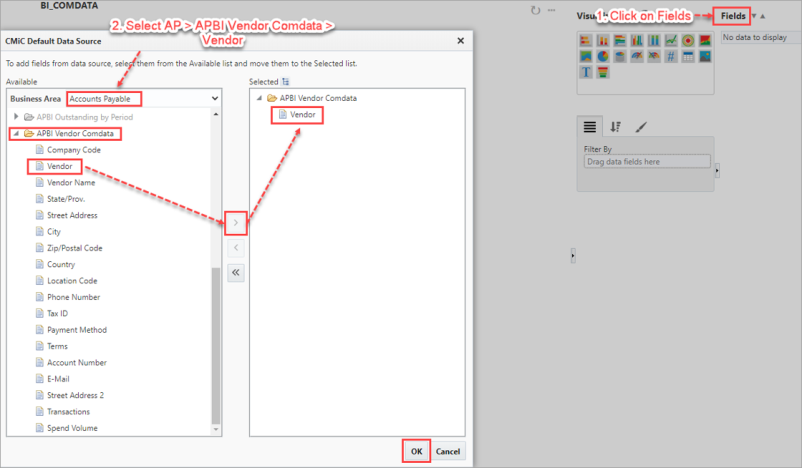Select the Spend Volume field

pyautogui.click(x=72, y=428)
